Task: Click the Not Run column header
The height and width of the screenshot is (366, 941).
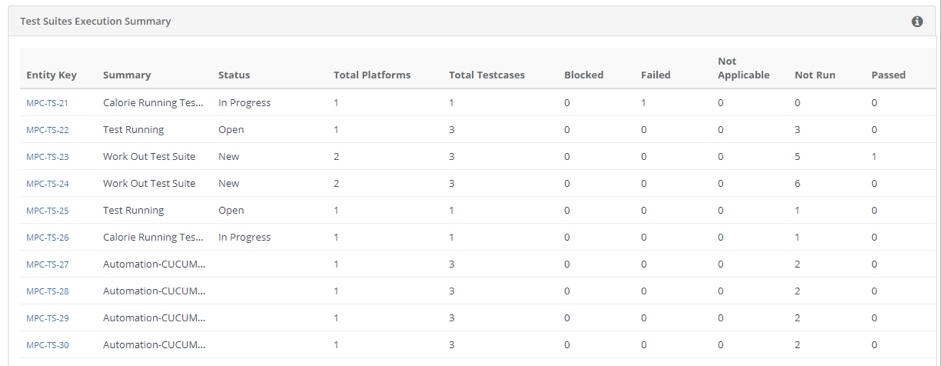Action: (815, 75)
